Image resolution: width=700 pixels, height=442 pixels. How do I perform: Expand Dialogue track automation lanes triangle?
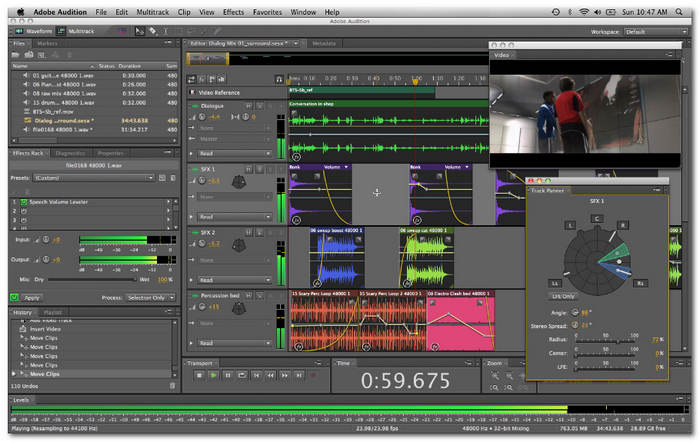(192, 154)
